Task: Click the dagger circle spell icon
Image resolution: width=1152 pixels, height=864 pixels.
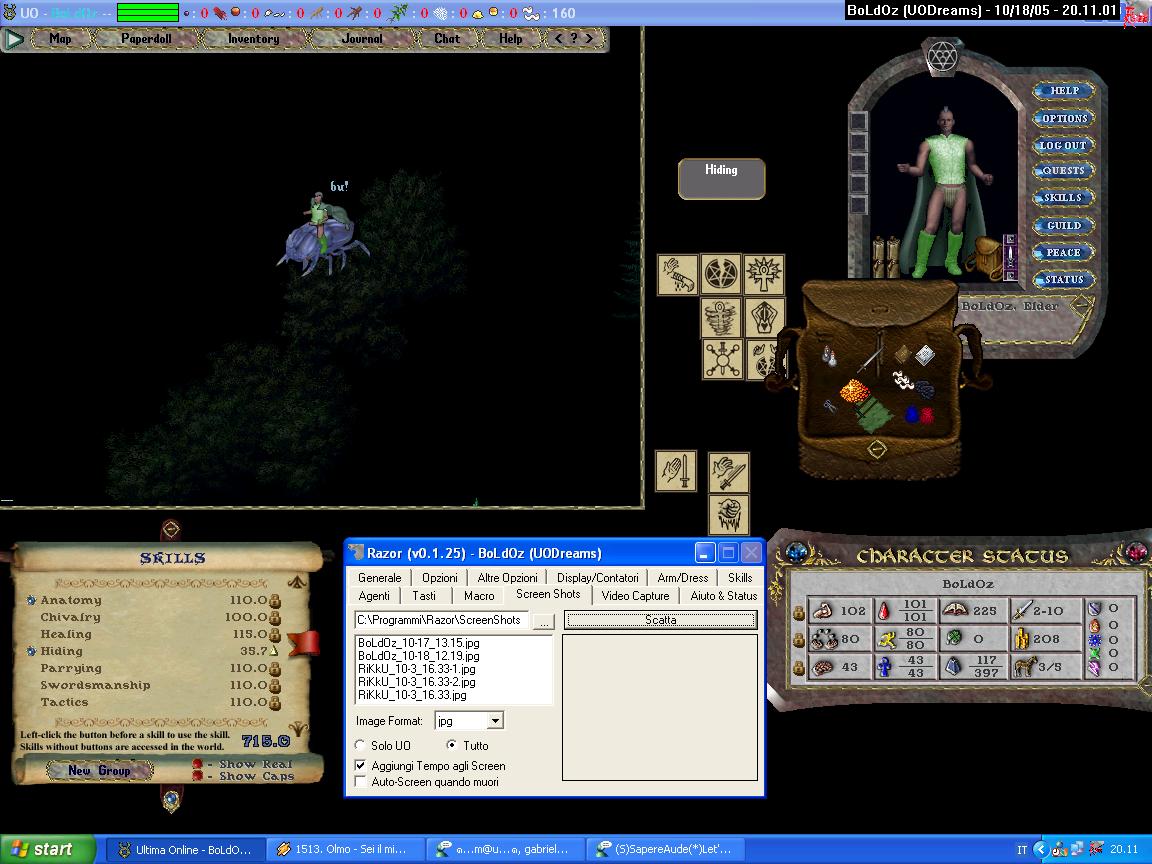Action: [721, 360]
